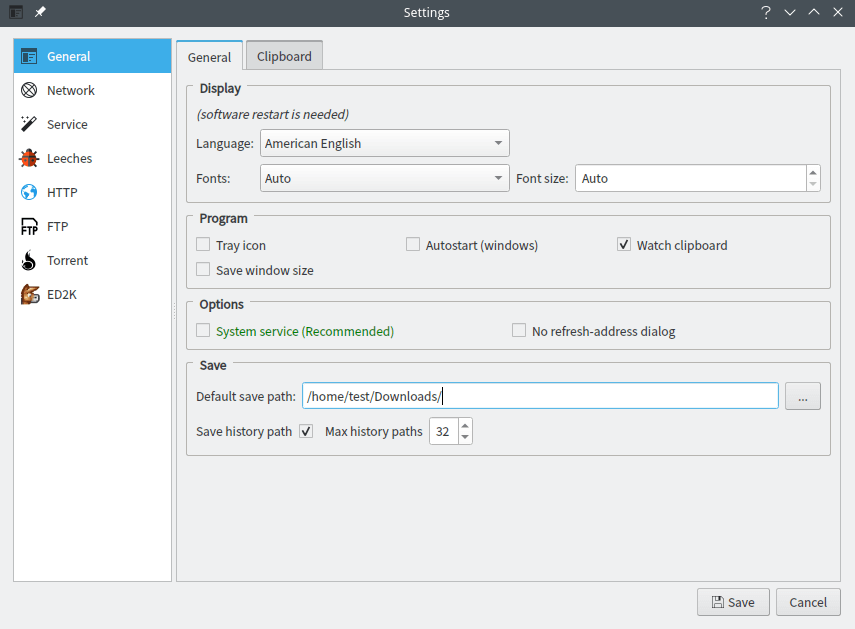Viewport: 855px width, 629px height.
Task: Click the Default save path field
Action: point(540,396)
